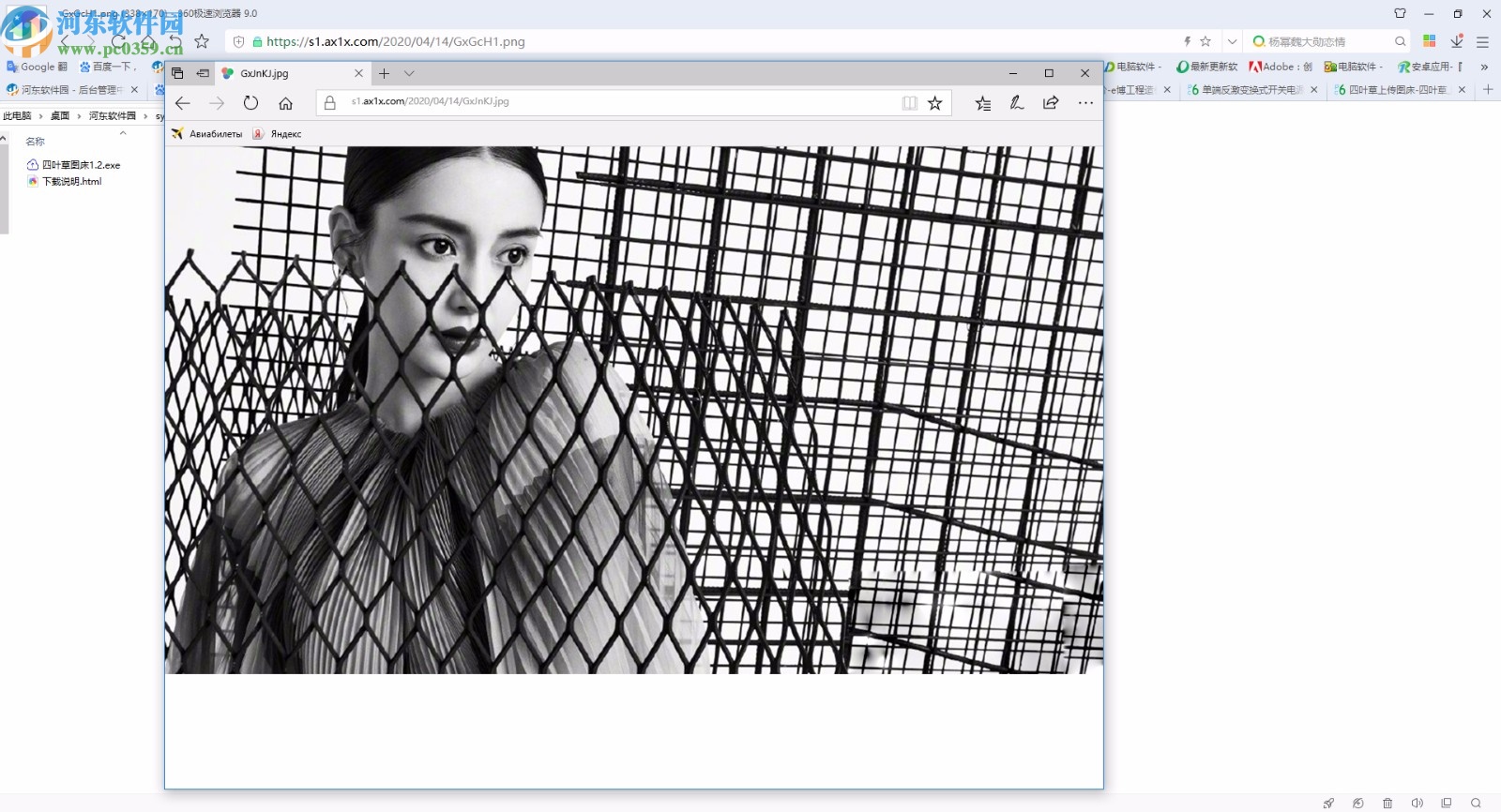Open 360 browser downloads

click(1457, 41)
